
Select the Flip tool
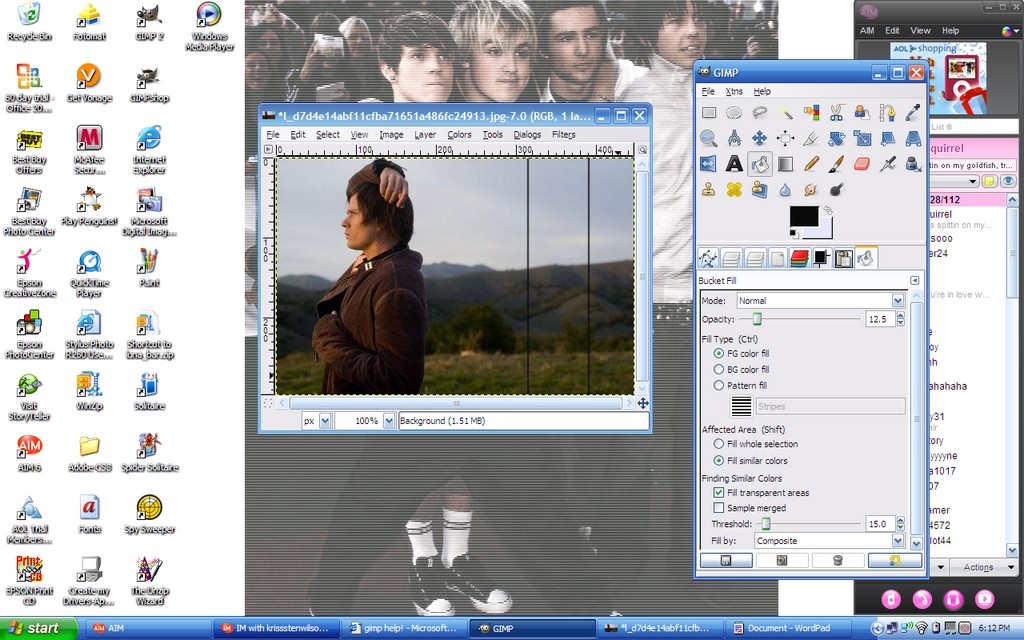(x=709, y=163)
